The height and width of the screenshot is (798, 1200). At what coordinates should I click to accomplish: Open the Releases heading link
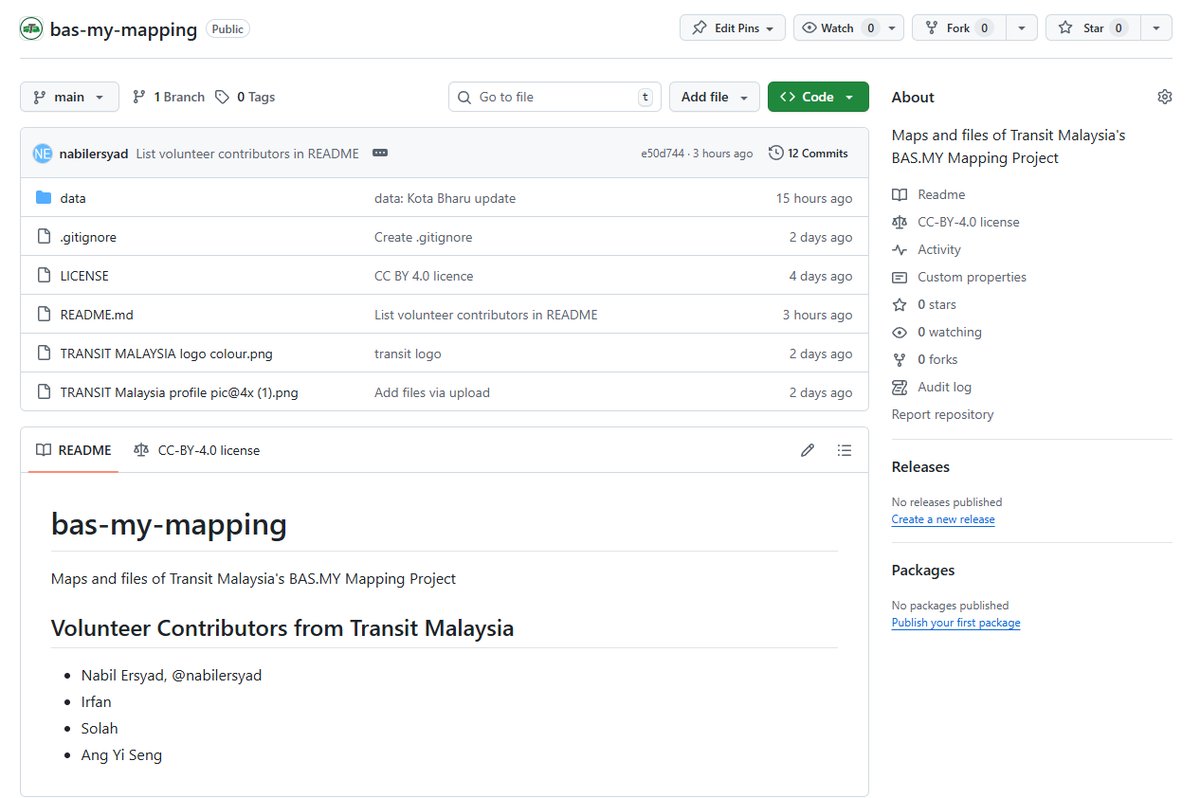point(921,467)
